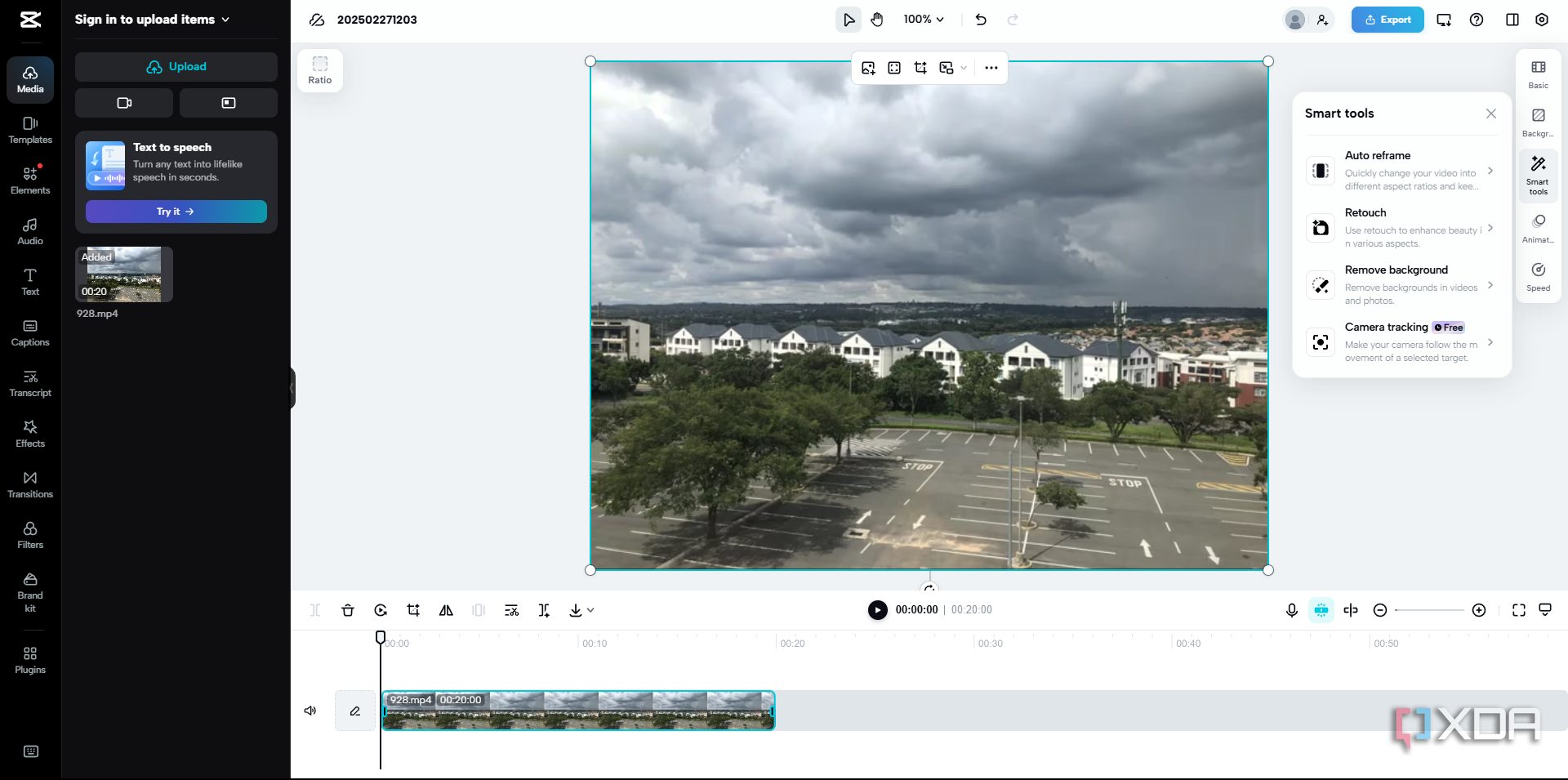Mute the timeline track with speaker icon
This screenshot has height=780, width=1568.
pos(310,711)
